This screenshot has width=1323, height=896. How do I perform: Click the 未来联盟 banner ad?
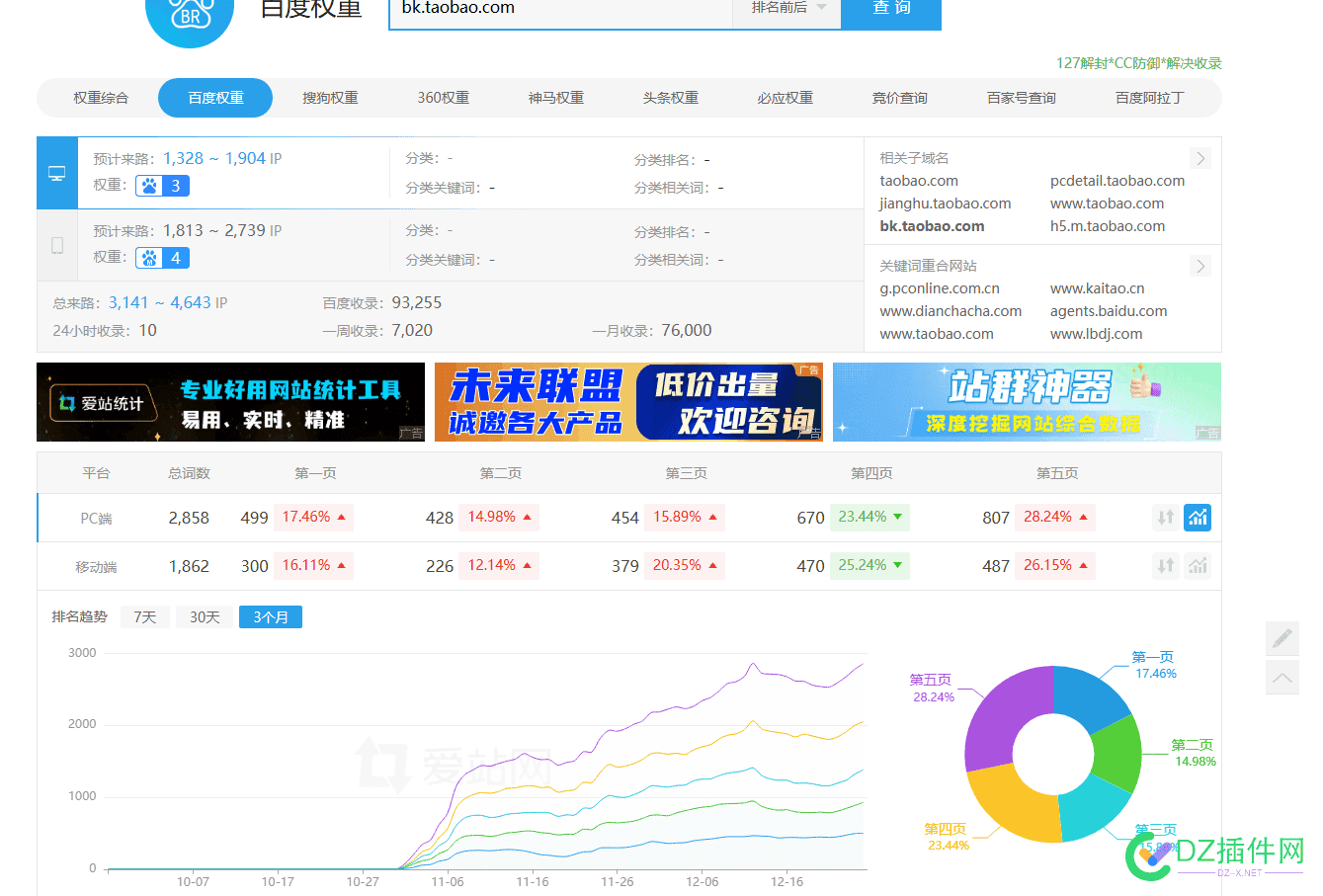(x=628, y=402)
